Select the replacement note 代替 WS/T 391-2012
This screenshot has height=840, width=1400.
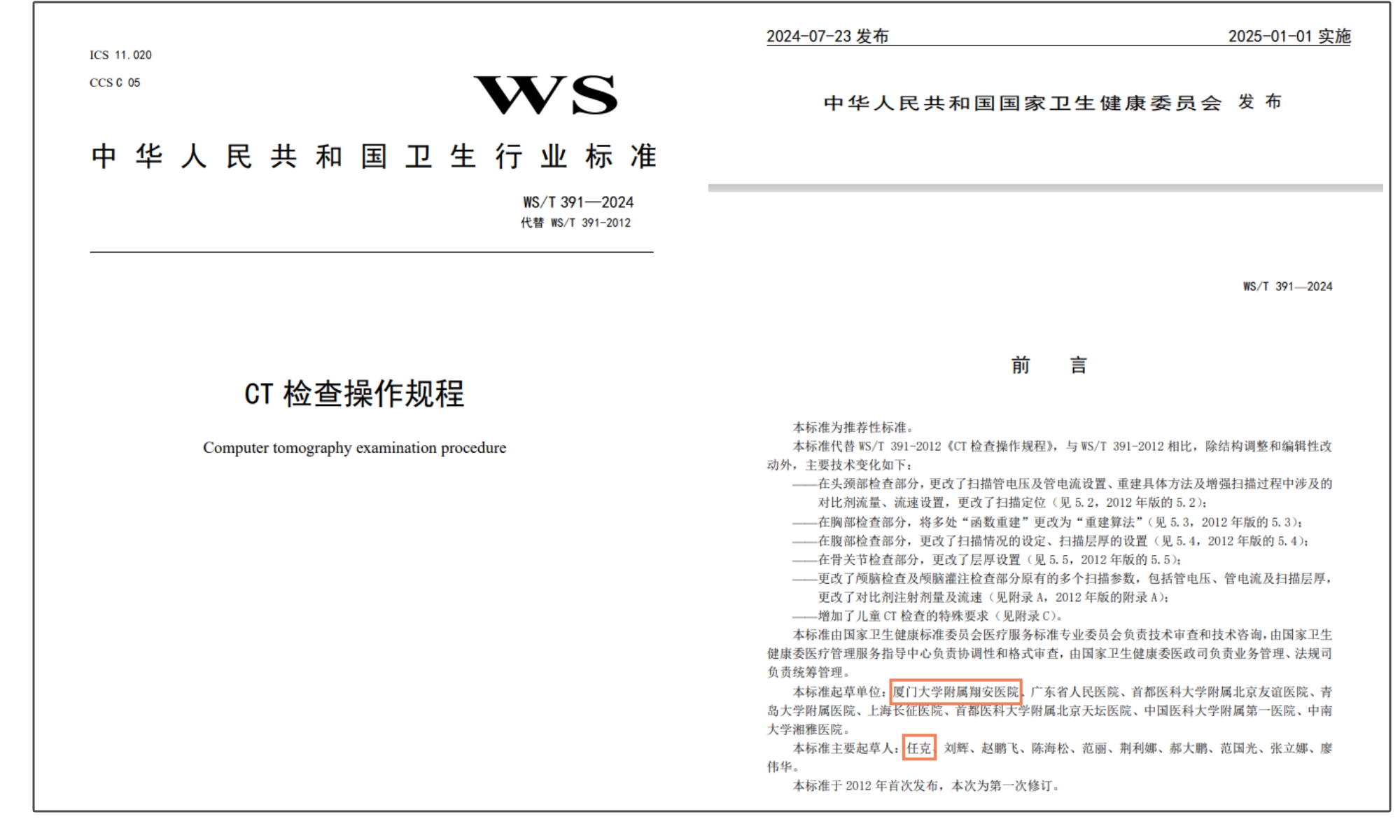(576, 223)
